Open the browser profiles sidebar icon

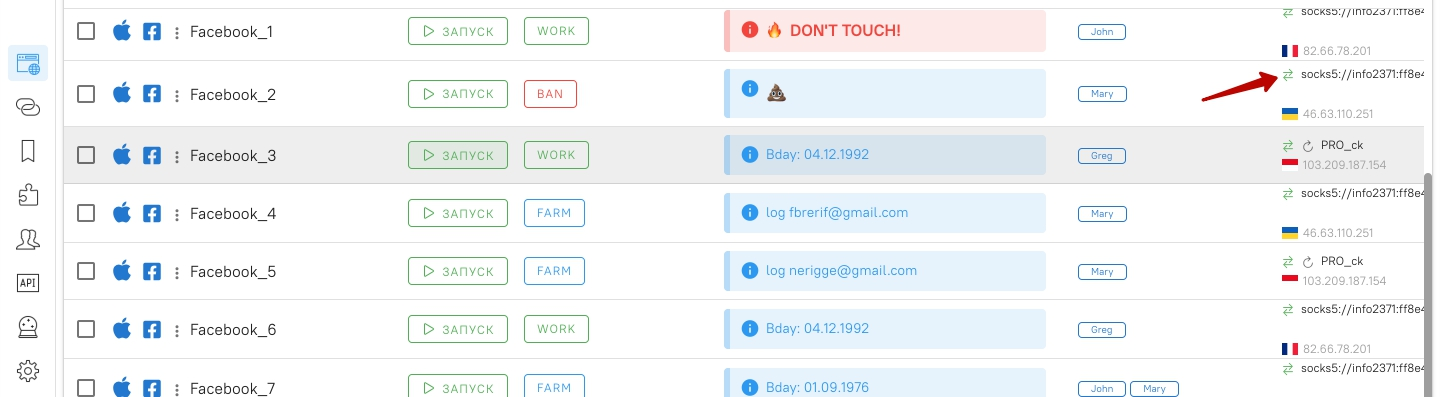pos(28,64)
